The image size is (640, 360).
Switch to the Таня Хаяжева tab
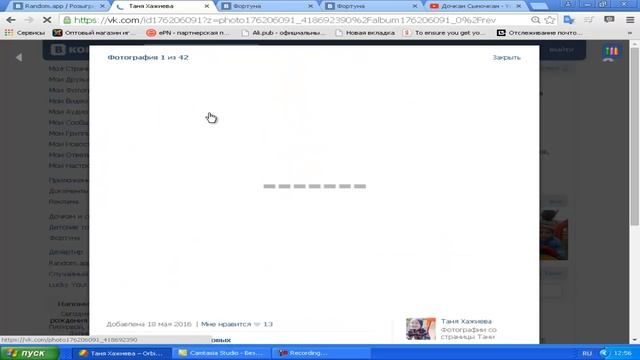pos(162,6)
